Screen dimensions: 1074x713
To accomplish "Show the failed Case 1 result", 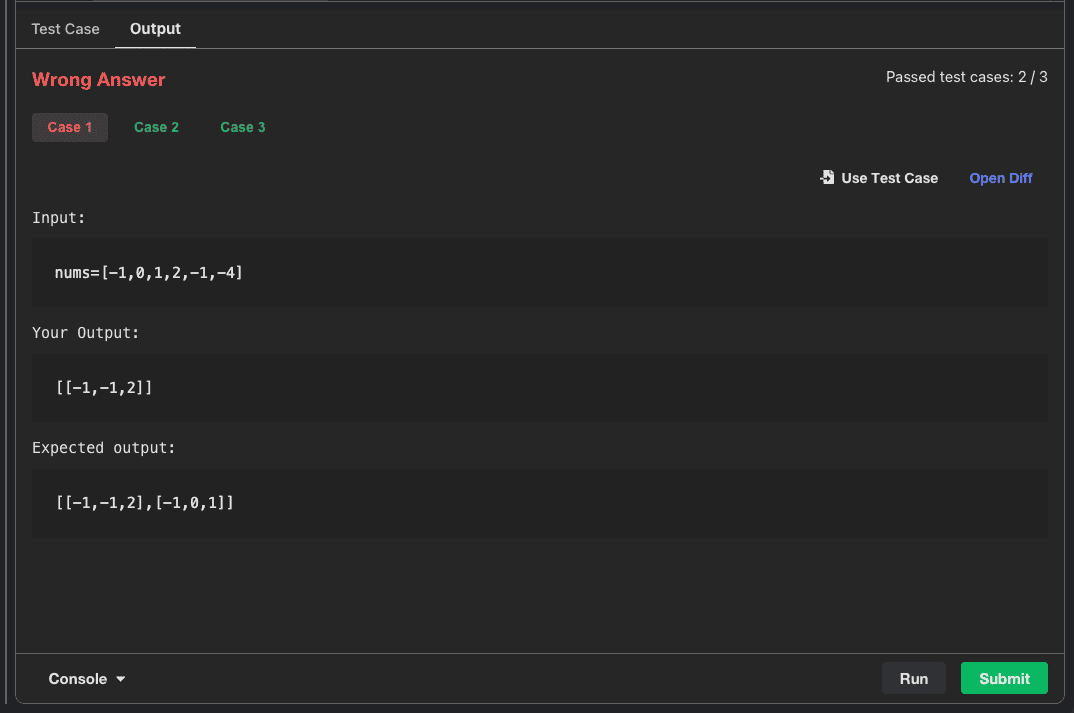I will 70,127.
